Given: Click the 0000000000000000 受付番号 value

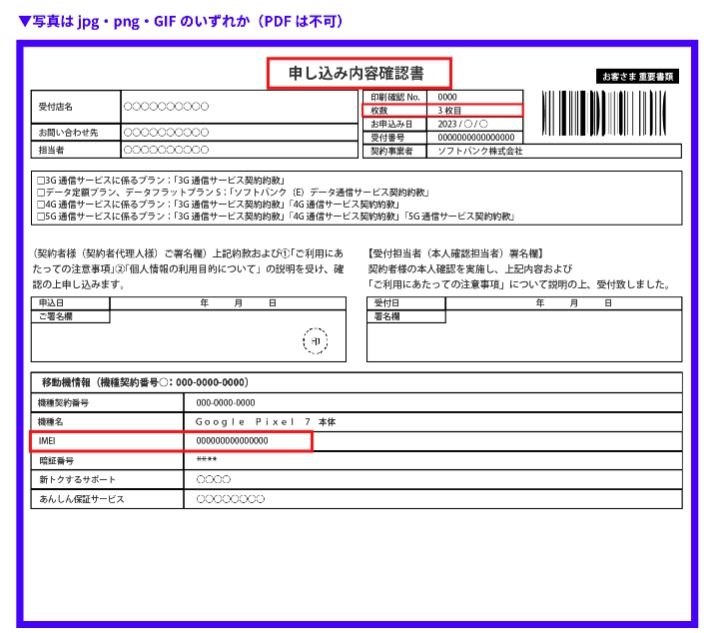Looking at the screenshot, I should coord(476,137).
